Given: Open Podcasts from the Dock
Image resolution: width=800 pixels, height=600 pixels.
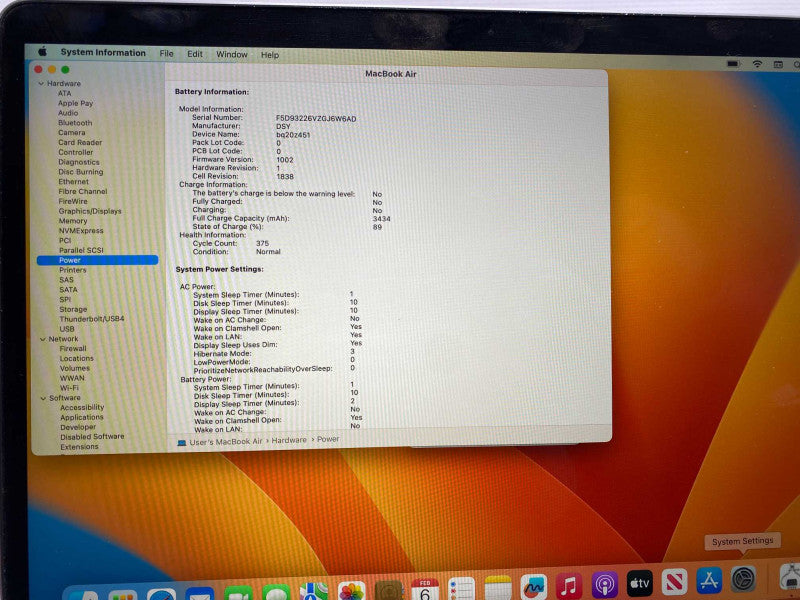Looking at the screenshot, I should click(605, 584).
